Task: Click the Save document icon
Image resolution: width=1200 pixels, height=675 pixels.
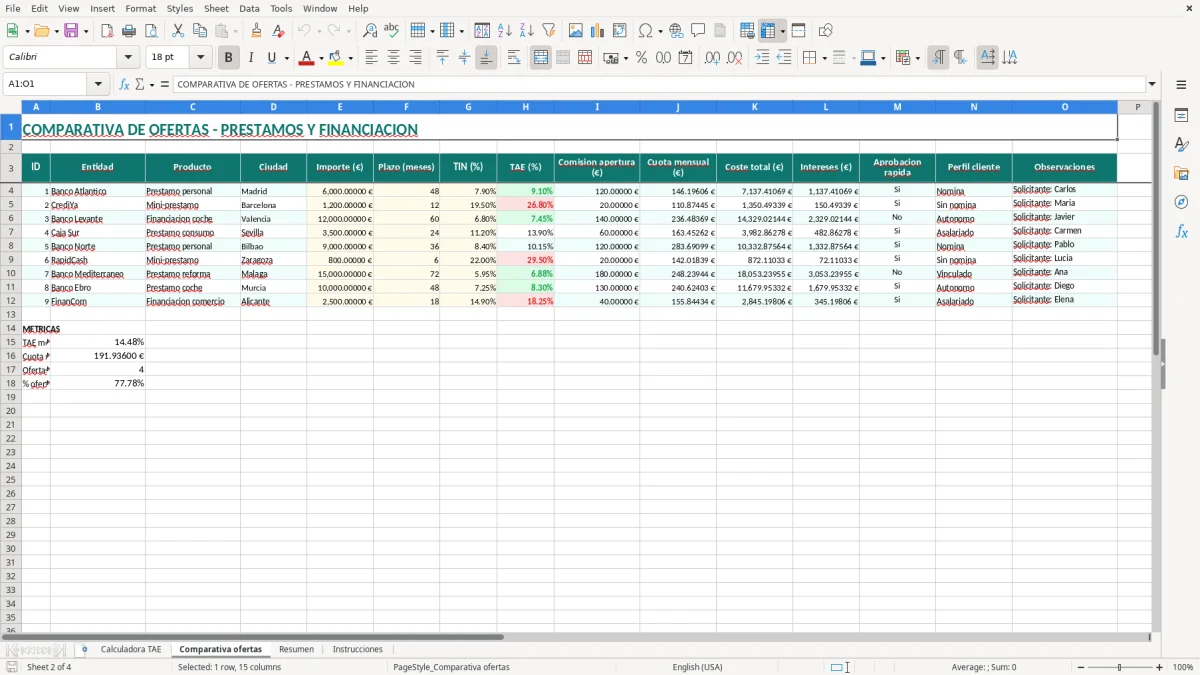Action: 71,31
